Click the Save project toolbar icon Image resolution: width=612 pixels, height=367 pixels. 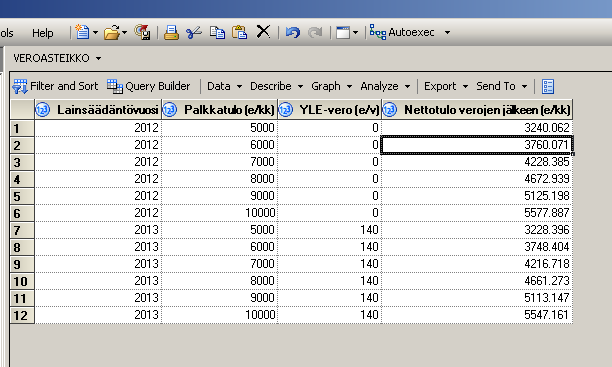tap(142, 32)
